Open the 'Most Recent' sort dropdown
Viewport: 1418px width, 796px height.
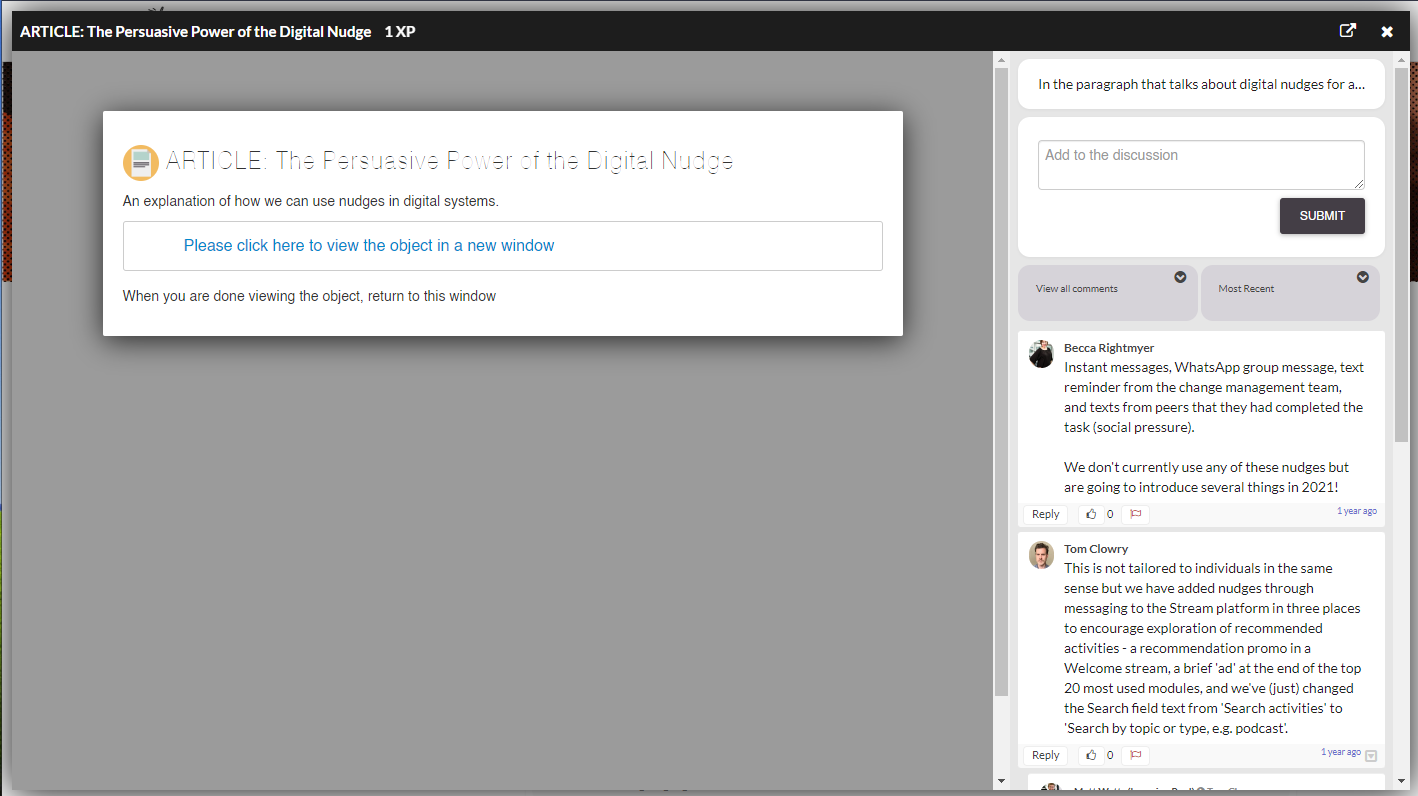pyautogui.click(x=1362, y=277)
